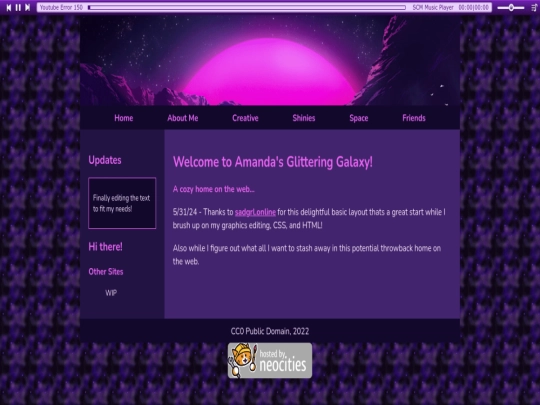This screenshot has width=540, height=405.
Task: Click the Welcome to Amanda's Glittering Galaxy heading
Action: coord(273,162)
